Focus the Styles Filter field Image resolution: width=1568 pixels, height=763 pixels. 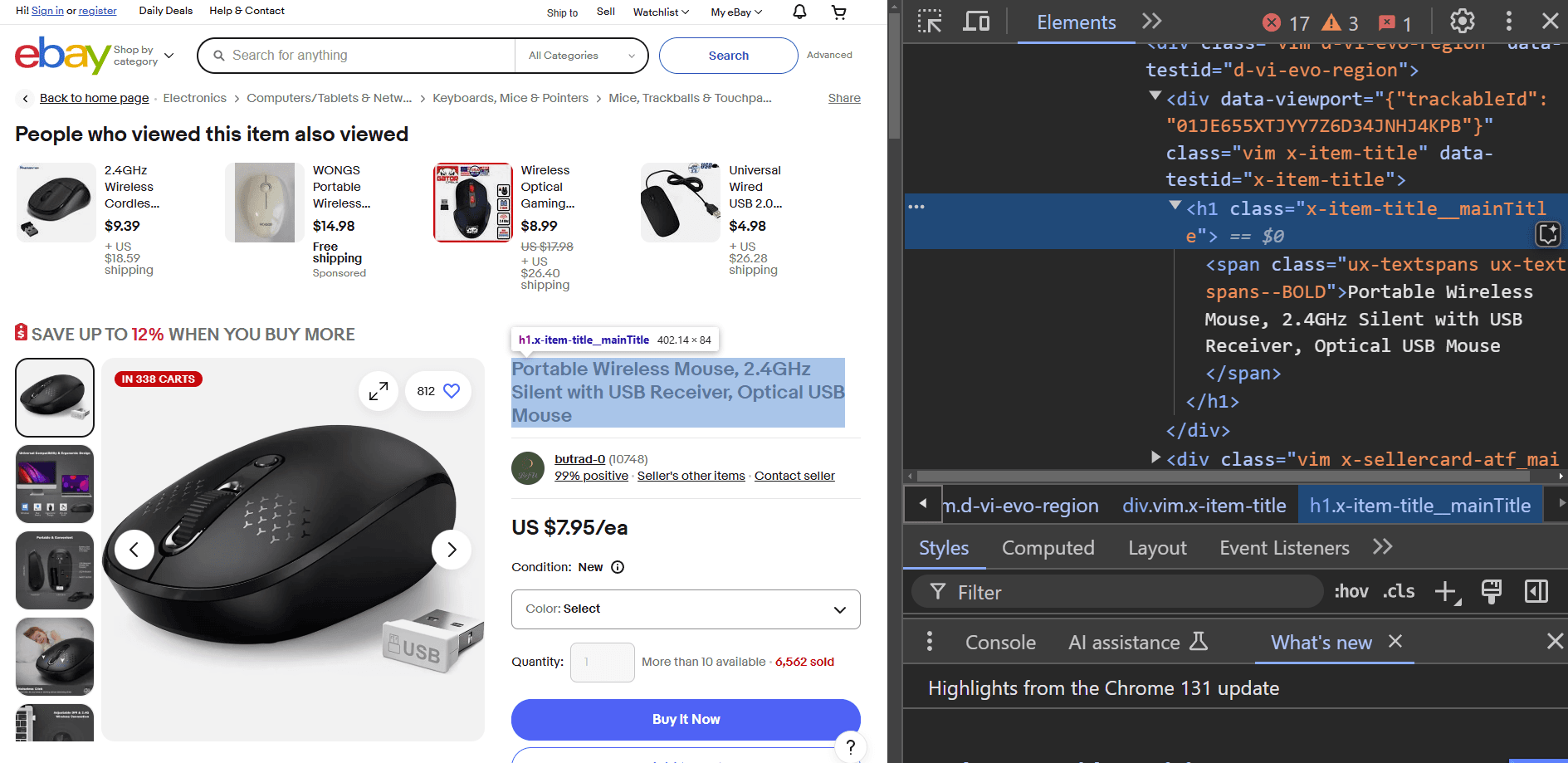[x=1116, y=592]
